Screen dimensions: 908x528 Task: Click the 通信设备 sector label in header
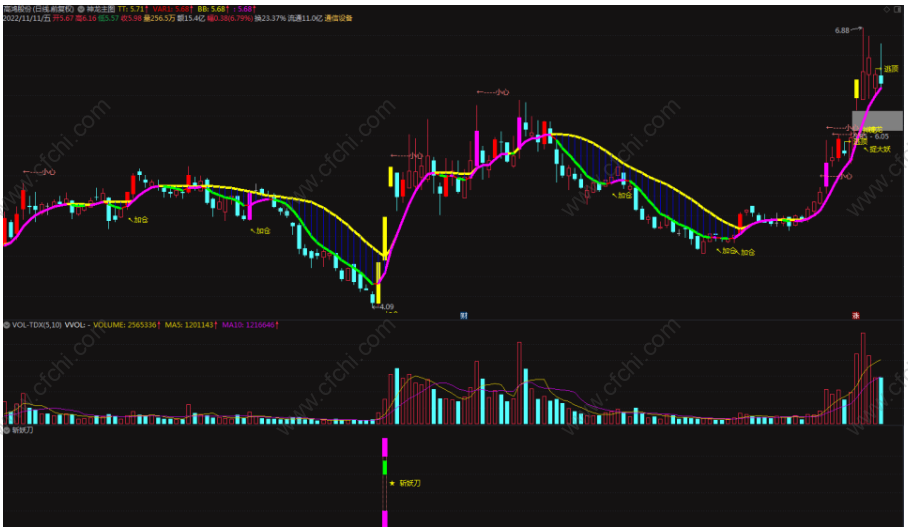338,19
